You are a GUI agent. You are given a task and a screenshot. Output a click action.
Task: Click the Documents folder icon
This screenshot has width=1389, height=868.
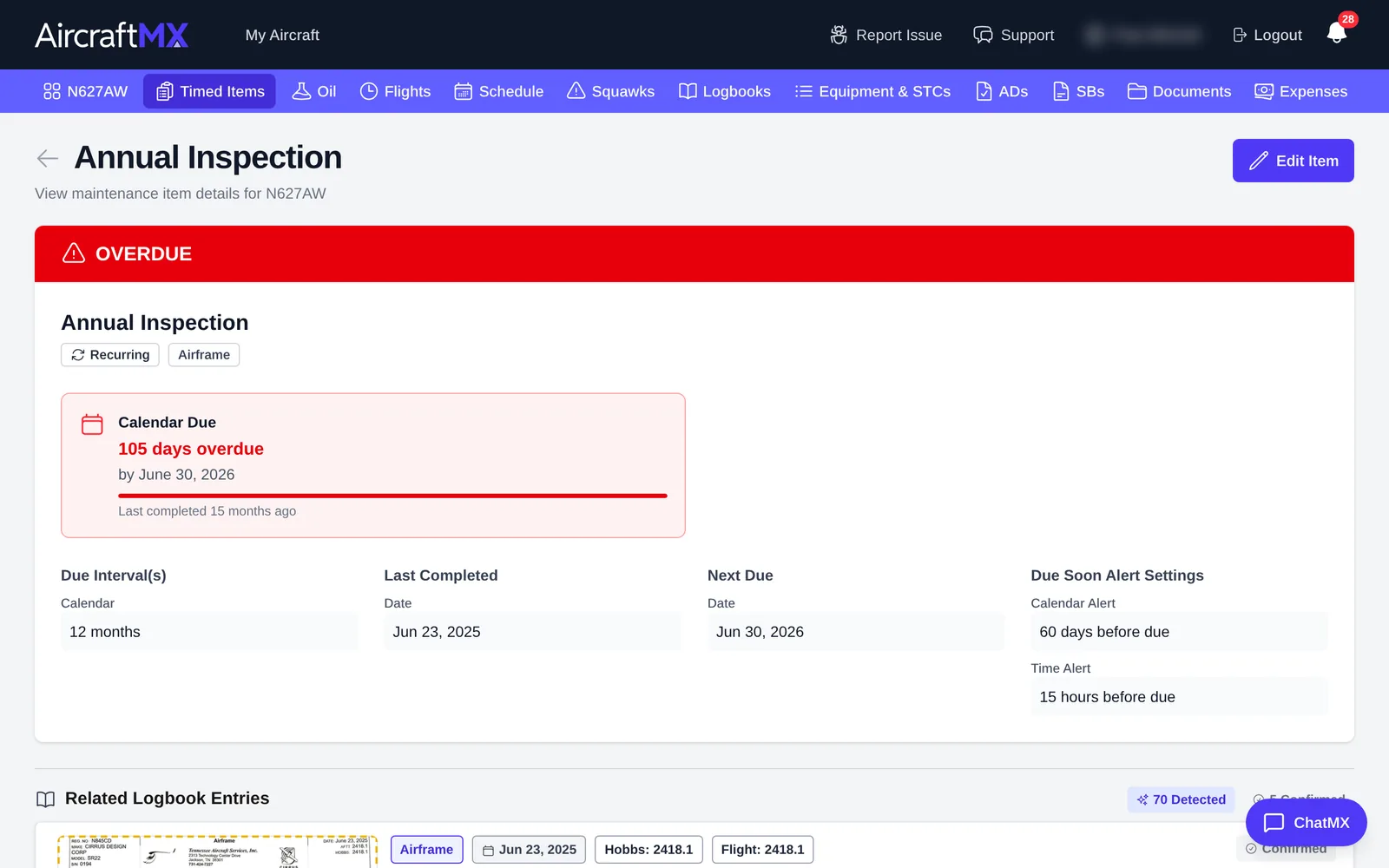click(x=1137, y=91)
